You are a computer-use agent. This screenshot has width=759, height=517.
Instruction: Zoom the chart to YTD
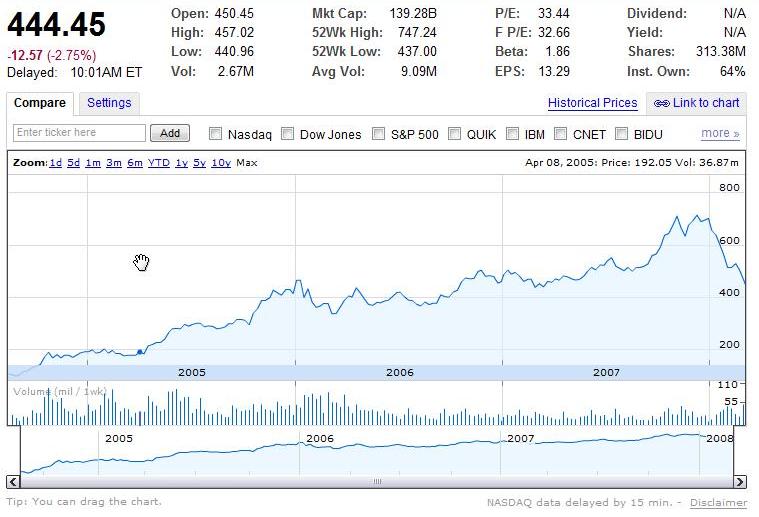coord(158,163)
